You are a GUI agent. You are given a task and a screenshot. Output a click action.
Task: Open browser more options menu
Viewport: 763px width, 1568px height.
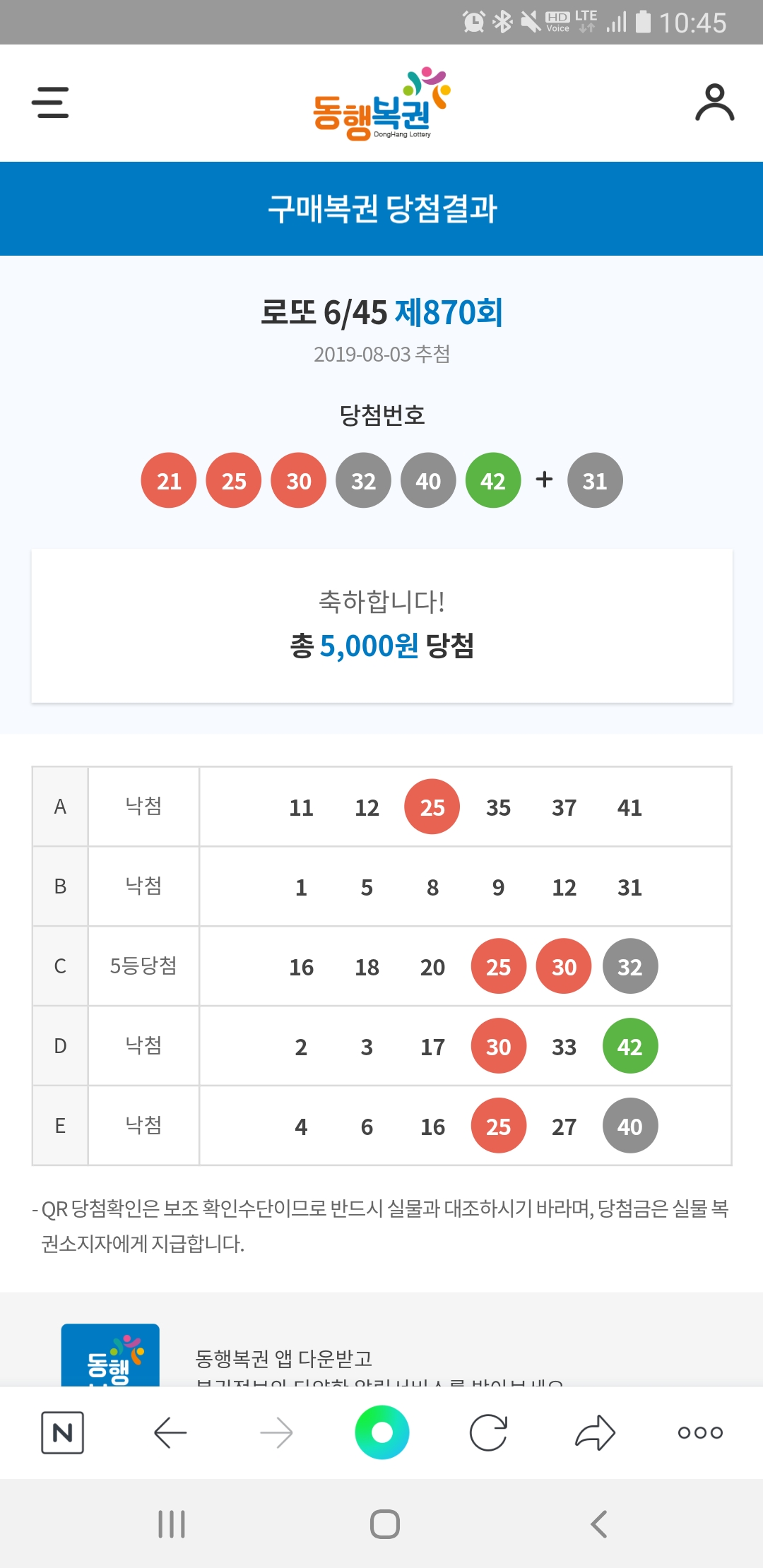[699, 1432]
